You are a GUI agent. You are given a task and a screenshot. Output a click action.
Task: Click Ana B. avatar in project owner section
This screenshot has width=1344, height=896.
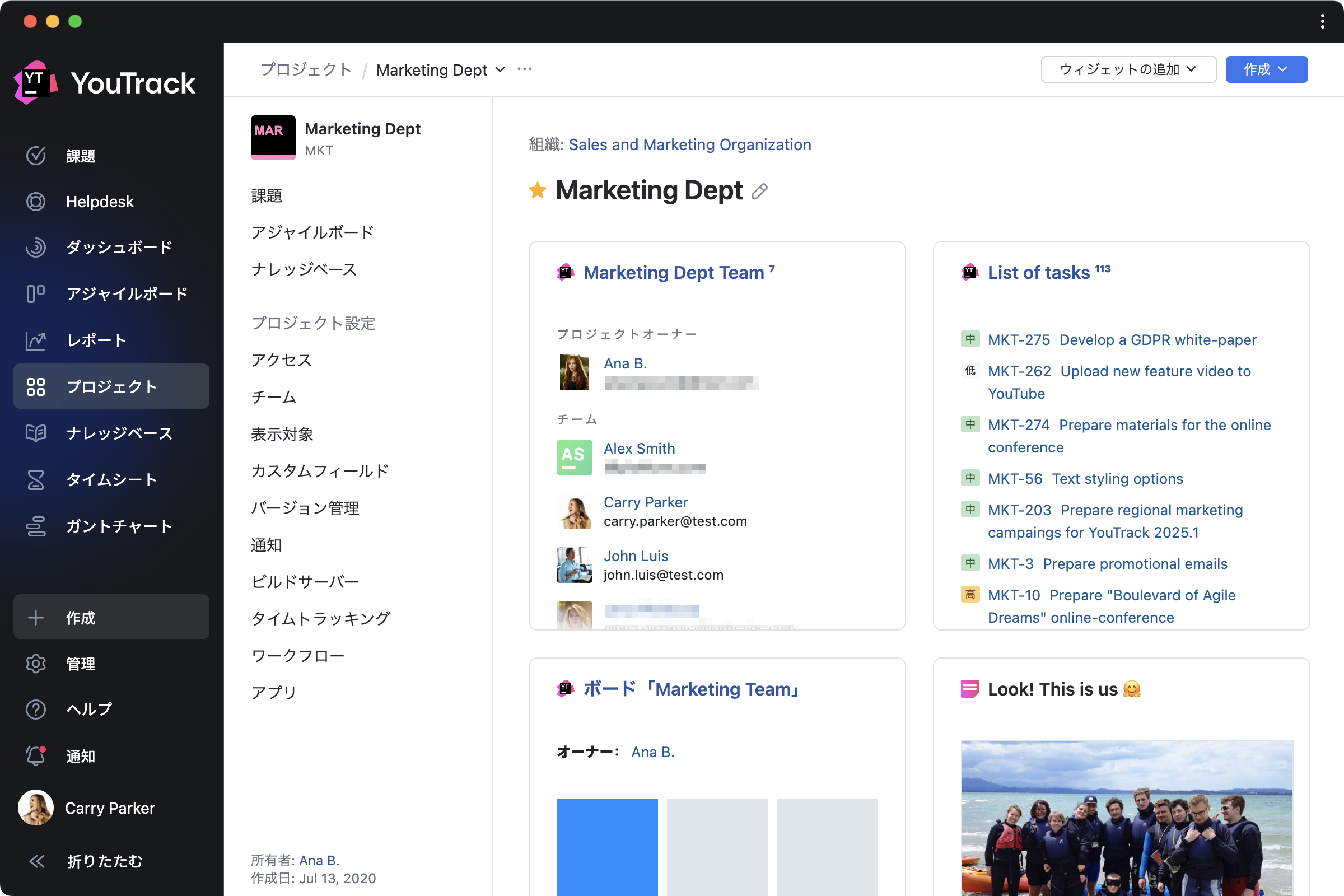[575, 372]
